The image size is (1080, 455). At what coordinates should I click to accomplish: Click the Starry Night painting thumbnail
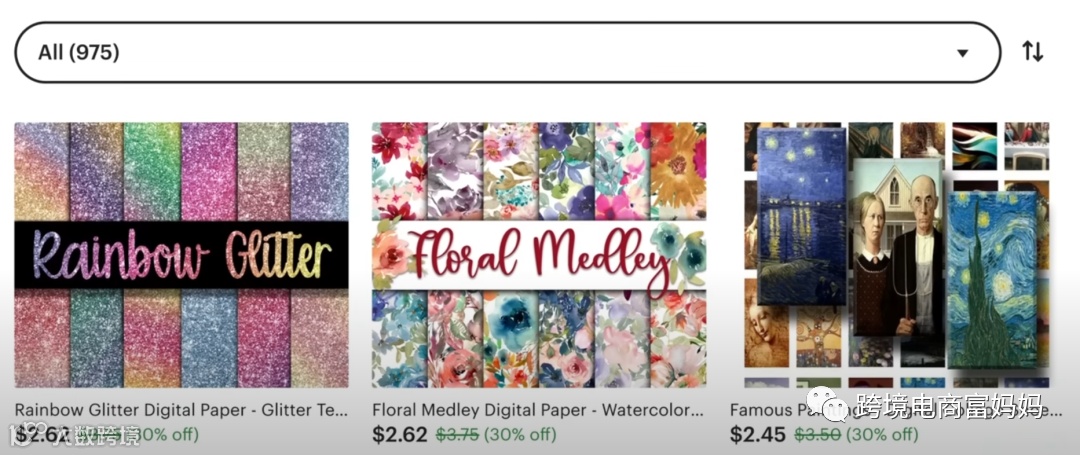[x=993, y=280]
